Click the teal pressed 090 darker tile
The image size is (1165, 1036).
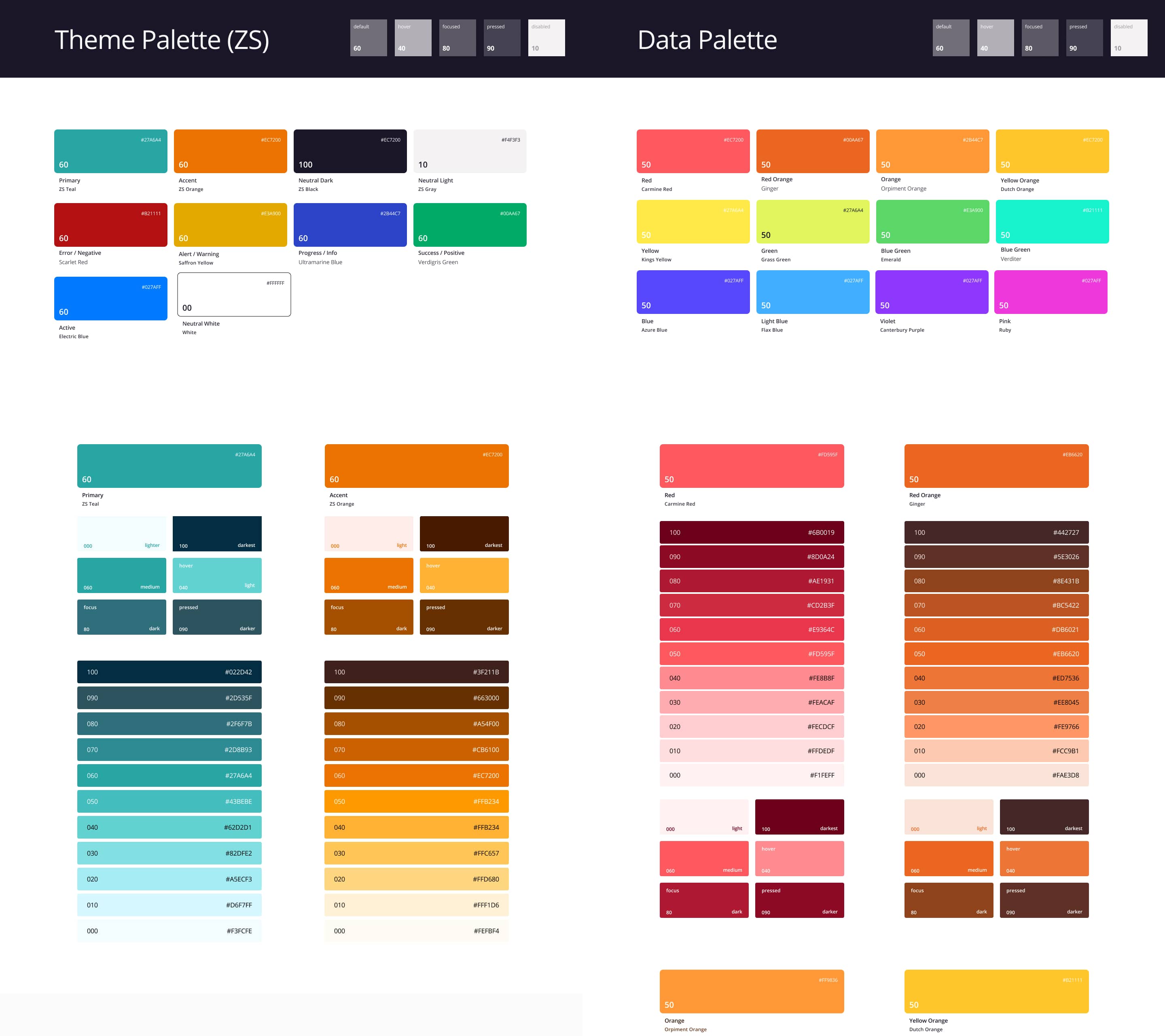click(x=216, y=617)
